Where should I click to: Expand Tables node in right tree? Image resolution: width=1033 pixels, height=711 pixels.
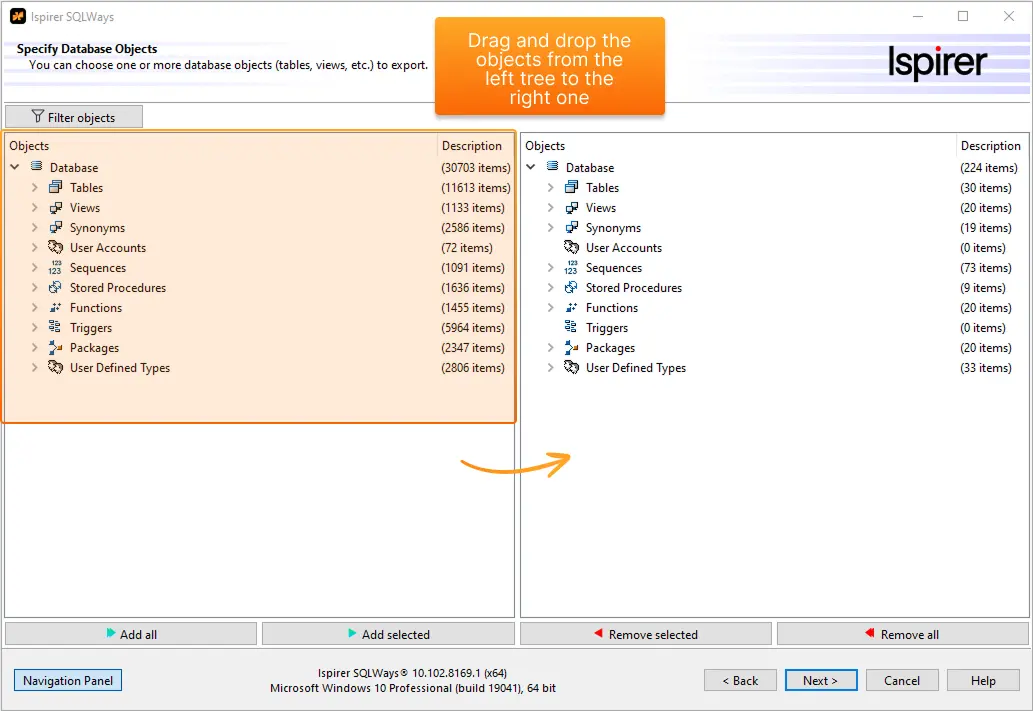[551, 188]
